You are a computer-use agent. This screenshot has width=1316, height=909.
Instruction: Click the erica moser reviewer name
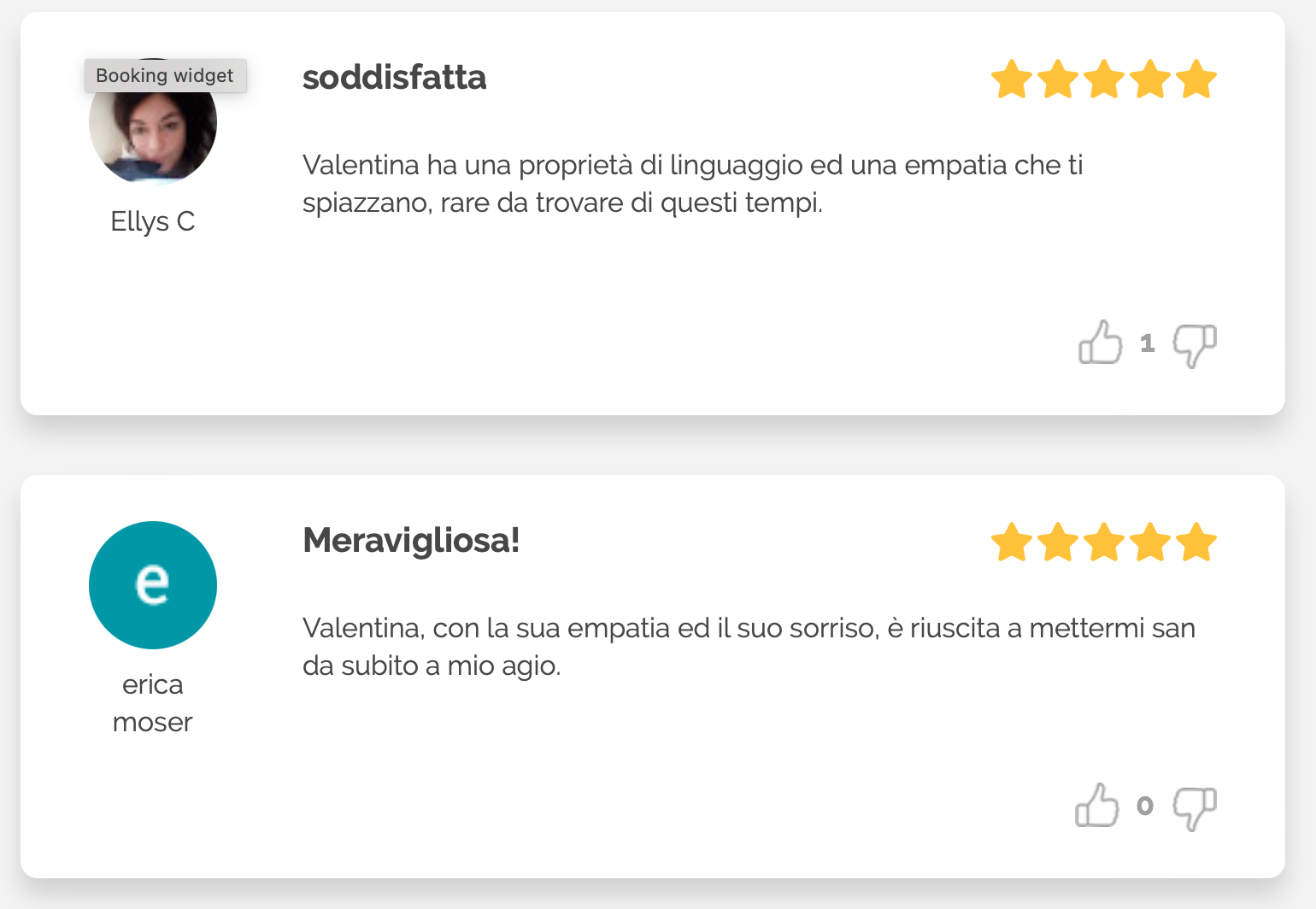153,703
